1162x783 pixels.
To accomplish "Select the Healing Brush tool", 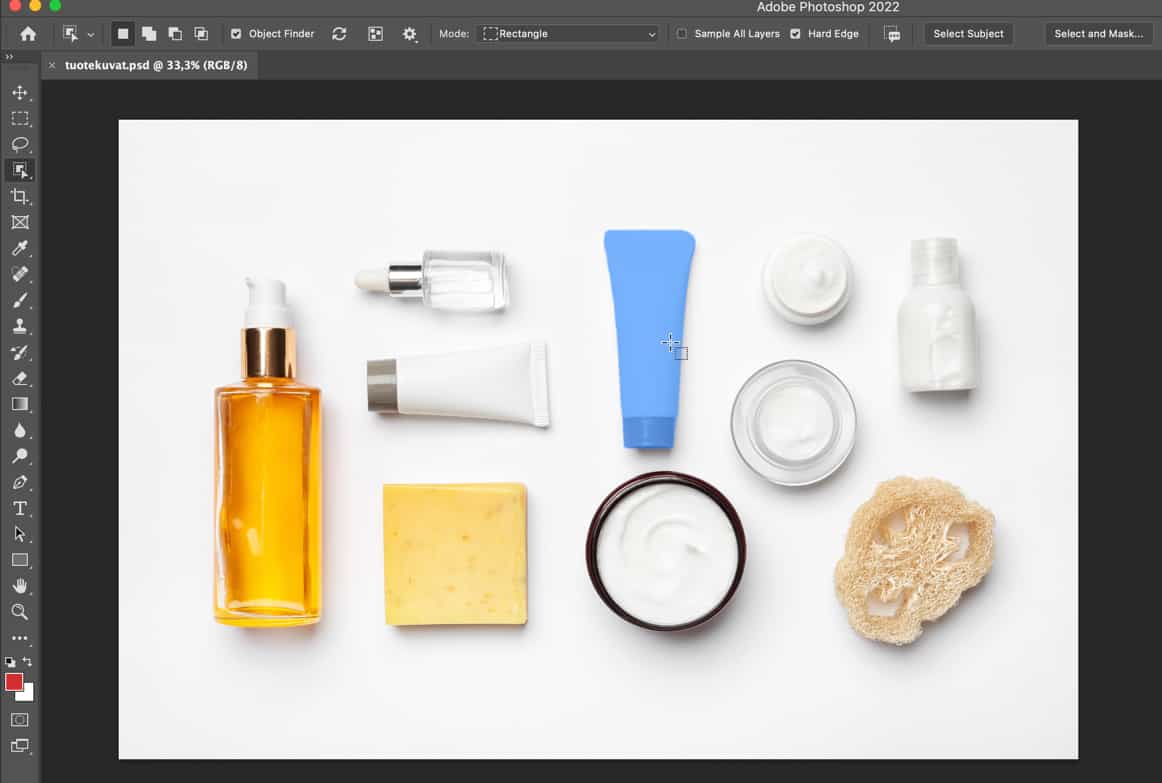I will pyautogui.click(x=20, y=274).
